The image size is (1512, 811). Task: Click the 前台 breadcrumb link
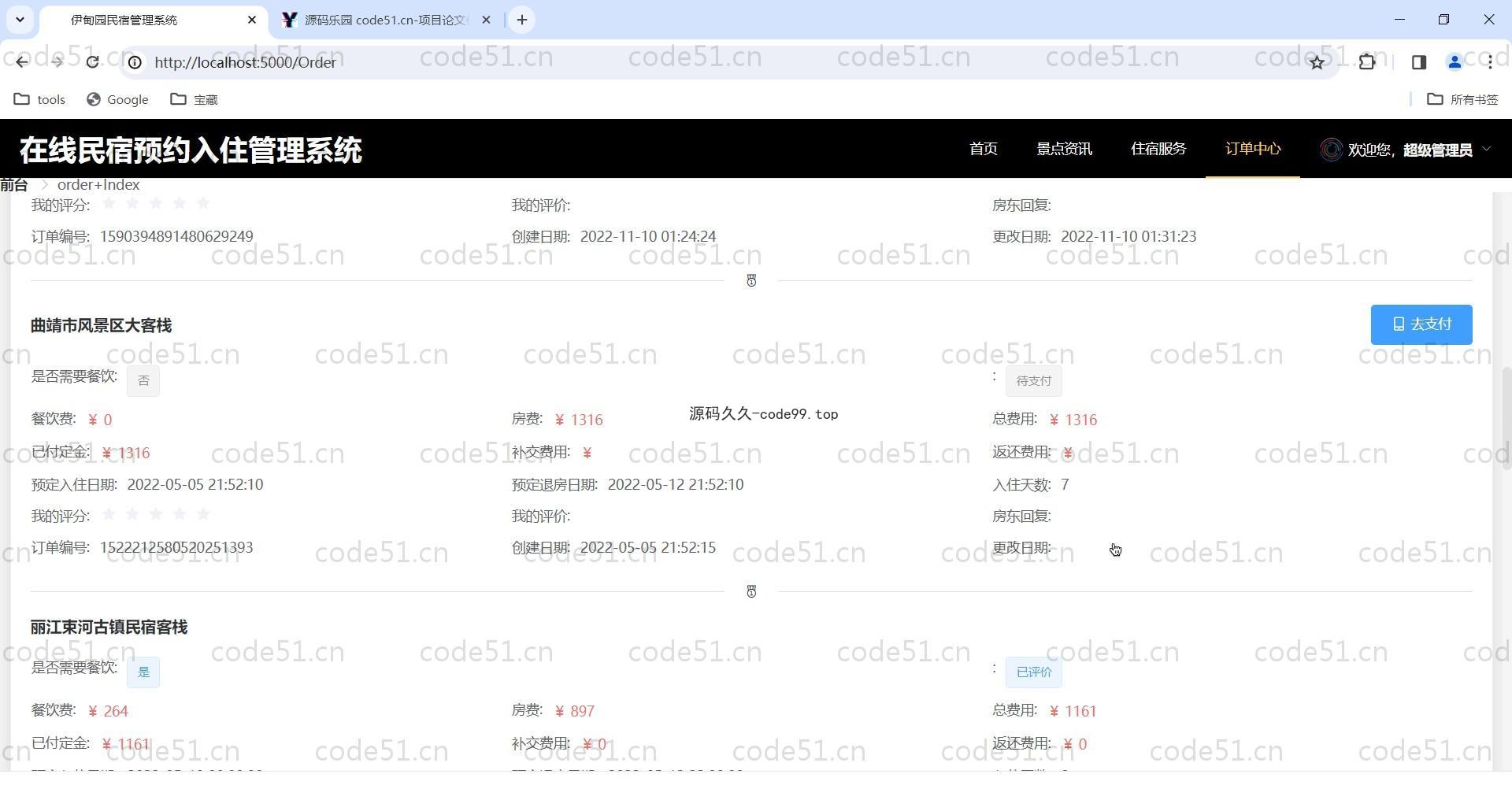pos(14,185)
